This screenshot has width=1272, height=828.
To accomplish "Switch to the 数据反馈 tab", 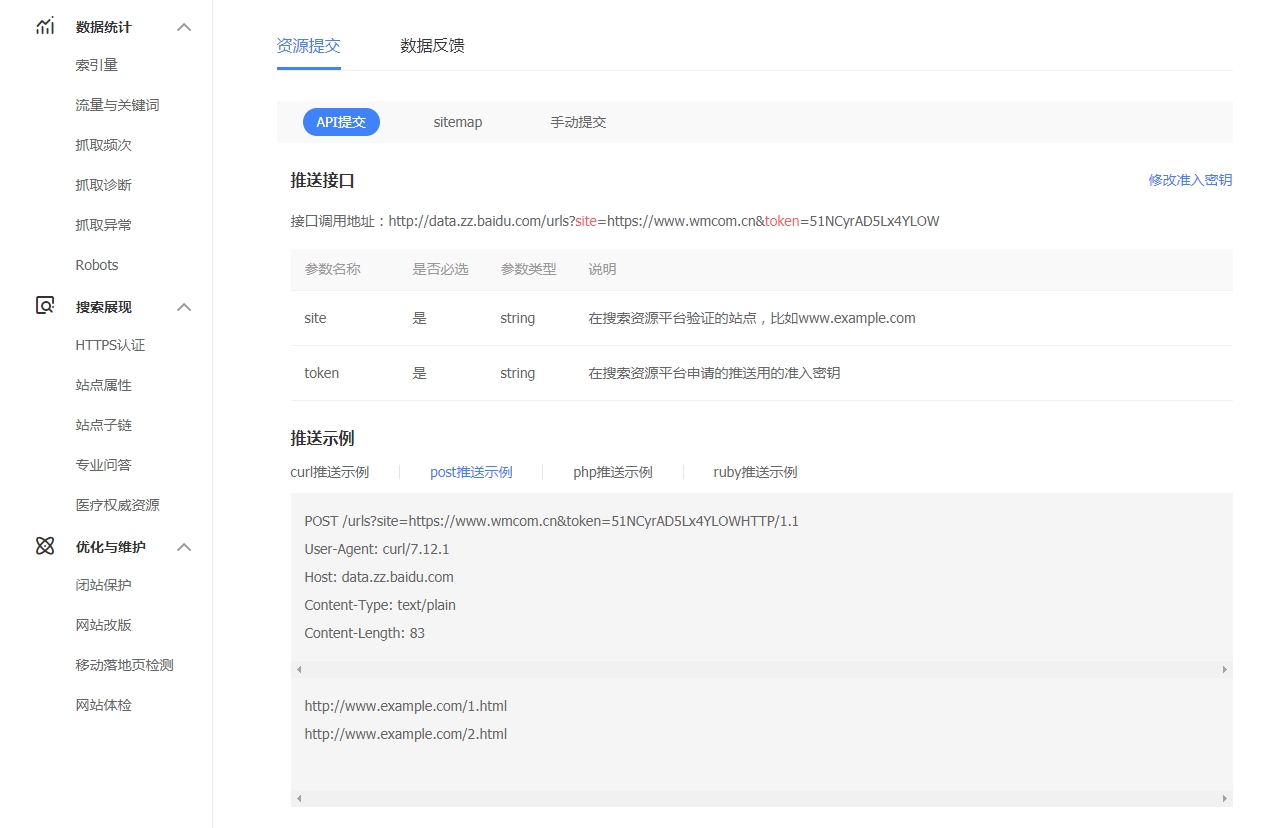I will 432,46.
